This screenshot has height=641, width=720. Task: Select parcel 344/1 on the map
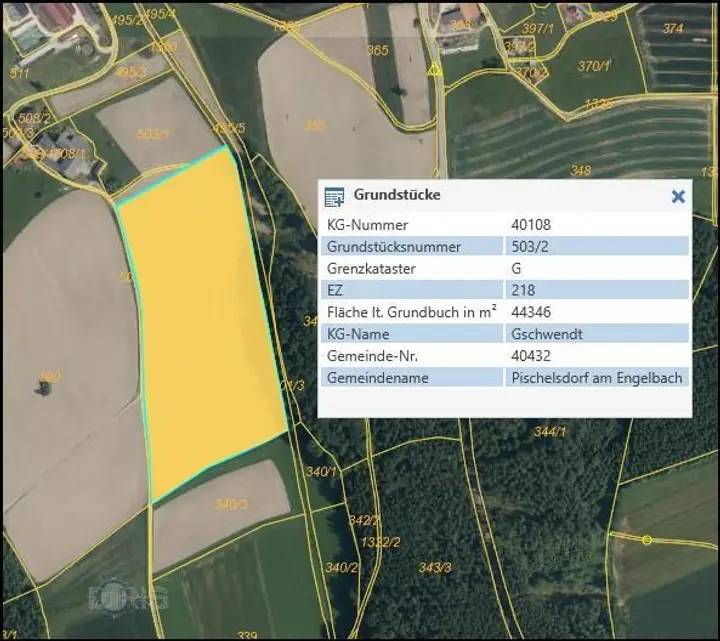tap(549, 432)
